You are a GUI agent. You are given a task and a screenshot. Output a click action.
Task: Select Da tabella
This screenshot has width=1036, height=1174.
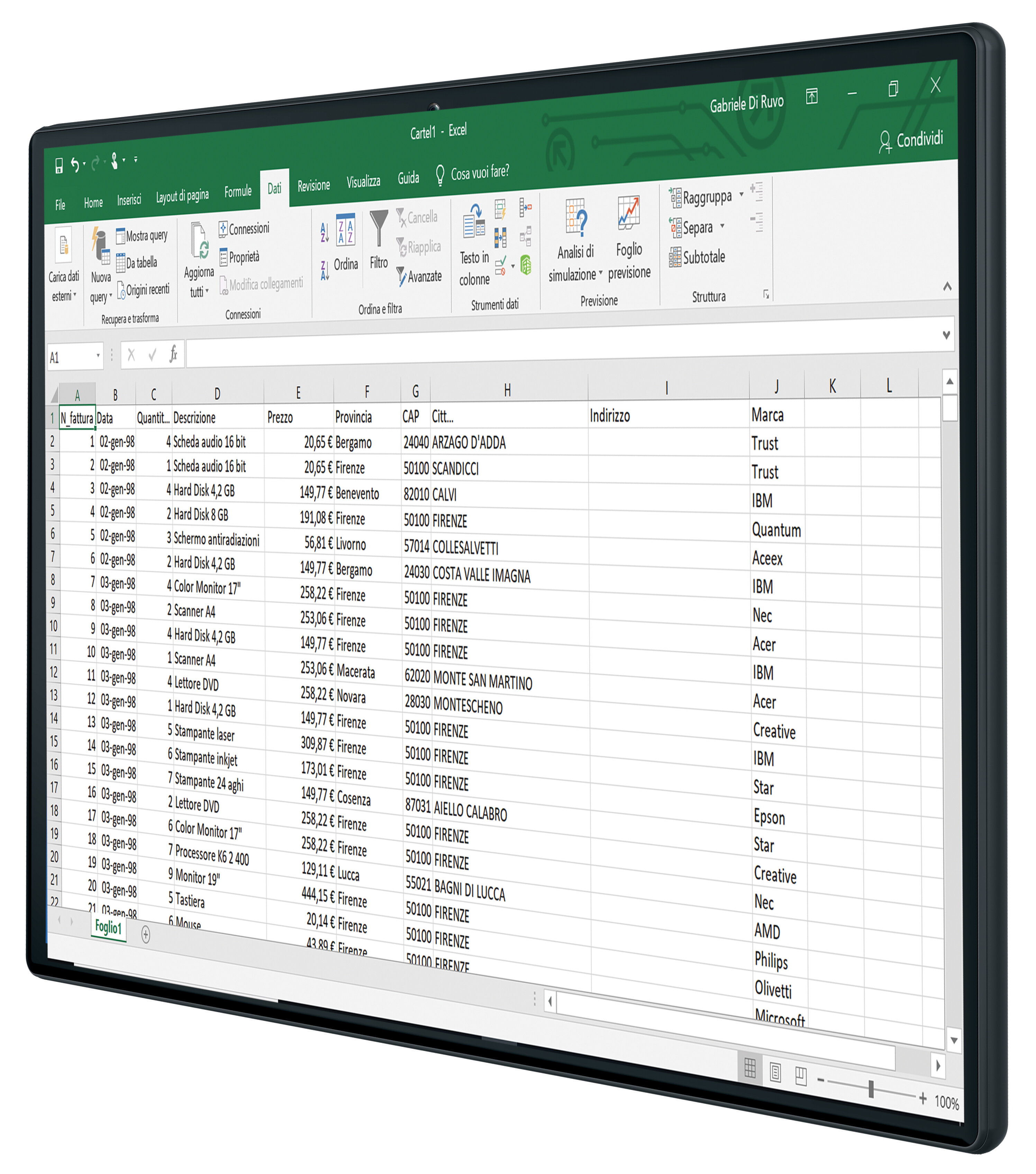click(137, 263)
